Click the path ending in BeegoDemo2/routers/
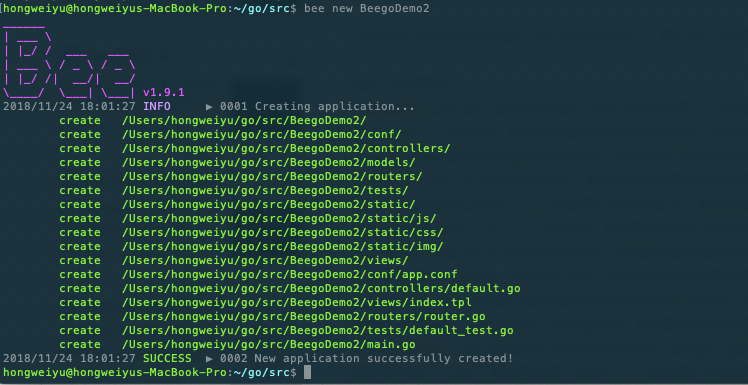The width and height of the screenshot is (748, 385). 272,177
